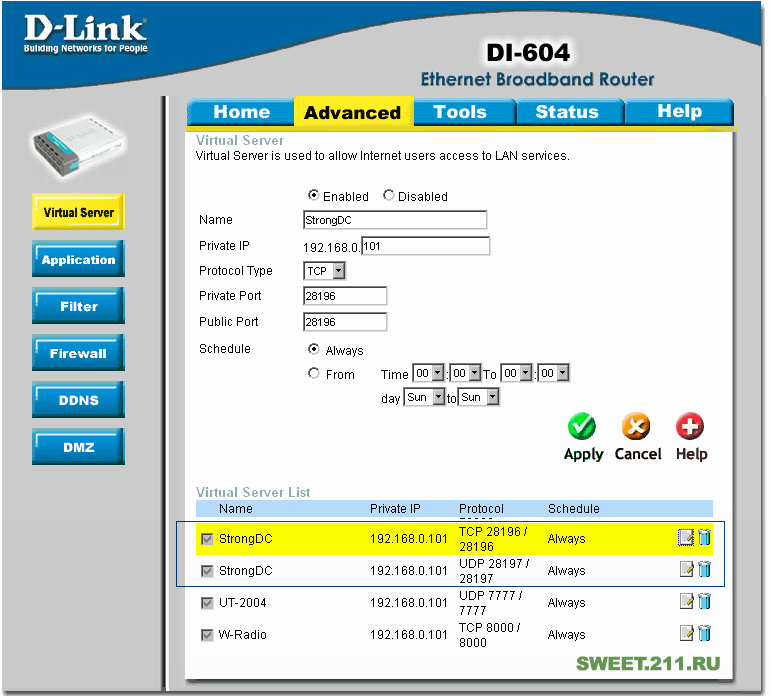Click the Private Port input field

[345, 296]
